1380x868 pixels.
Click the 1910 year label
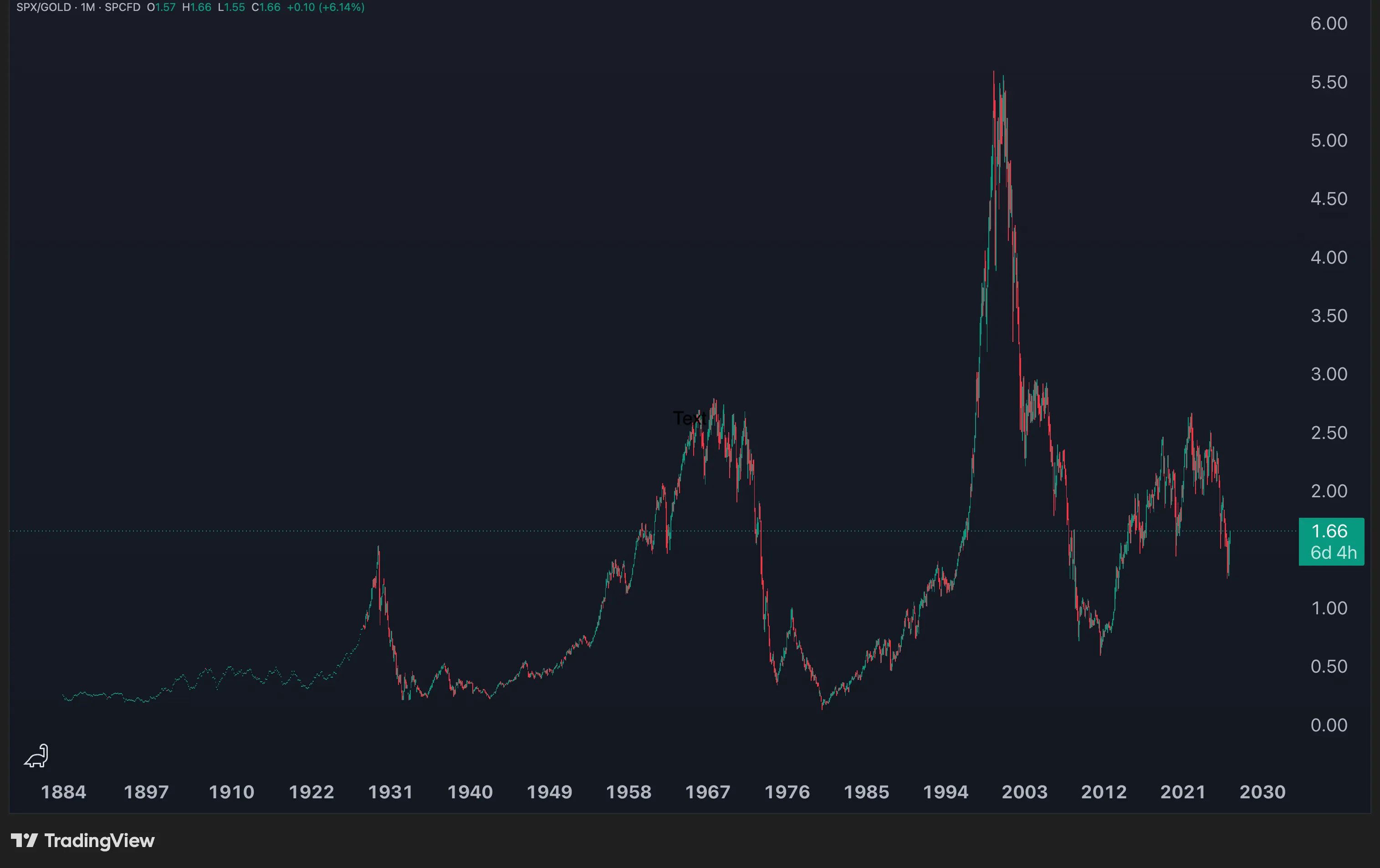tap(231, 792)
